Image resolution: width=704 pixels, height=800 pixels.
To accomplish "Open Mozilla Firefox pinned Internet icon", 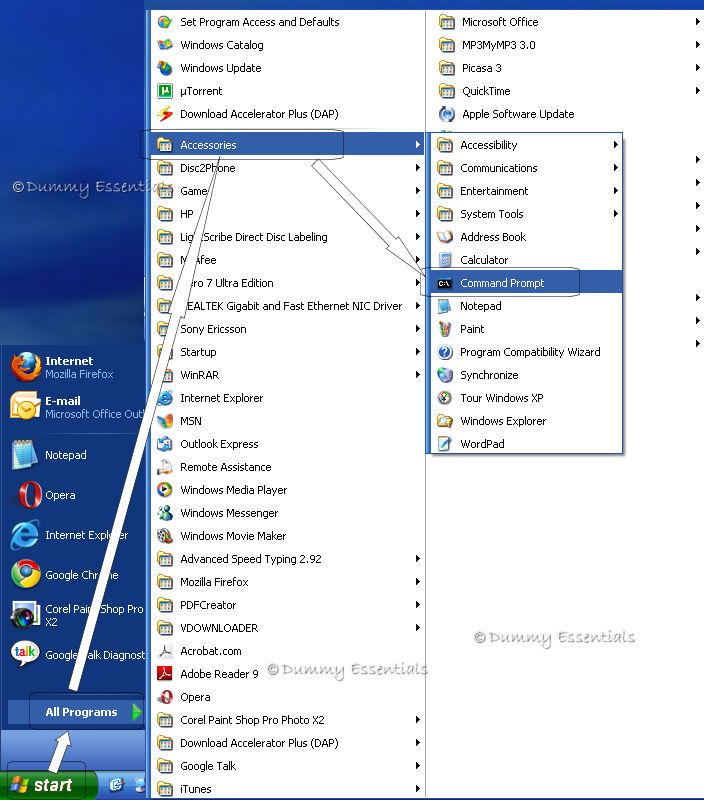I will (x=26, y=366).
